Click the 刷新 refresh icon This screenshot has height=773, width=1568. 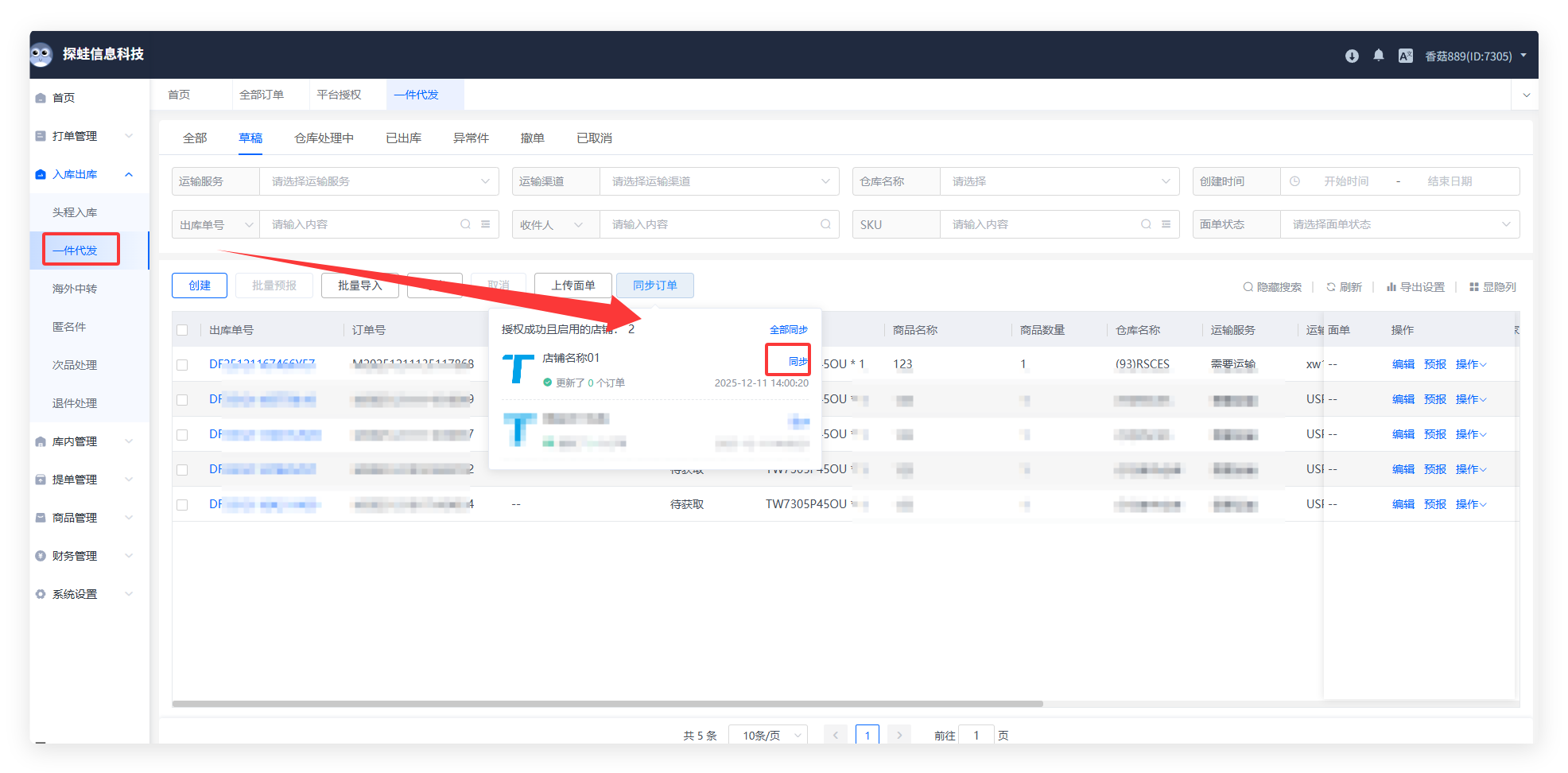1331,287
